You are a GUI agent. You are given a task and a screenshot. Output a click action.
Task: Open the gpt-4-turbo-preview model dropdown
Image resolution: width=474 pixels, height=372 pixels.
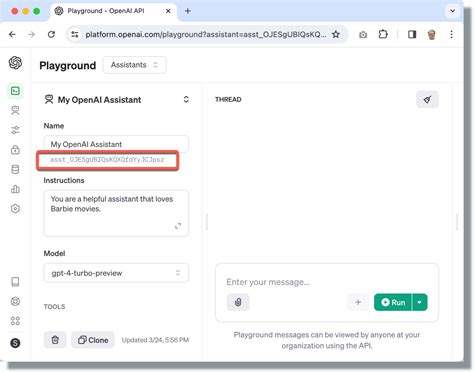click(x=116, y=273)
